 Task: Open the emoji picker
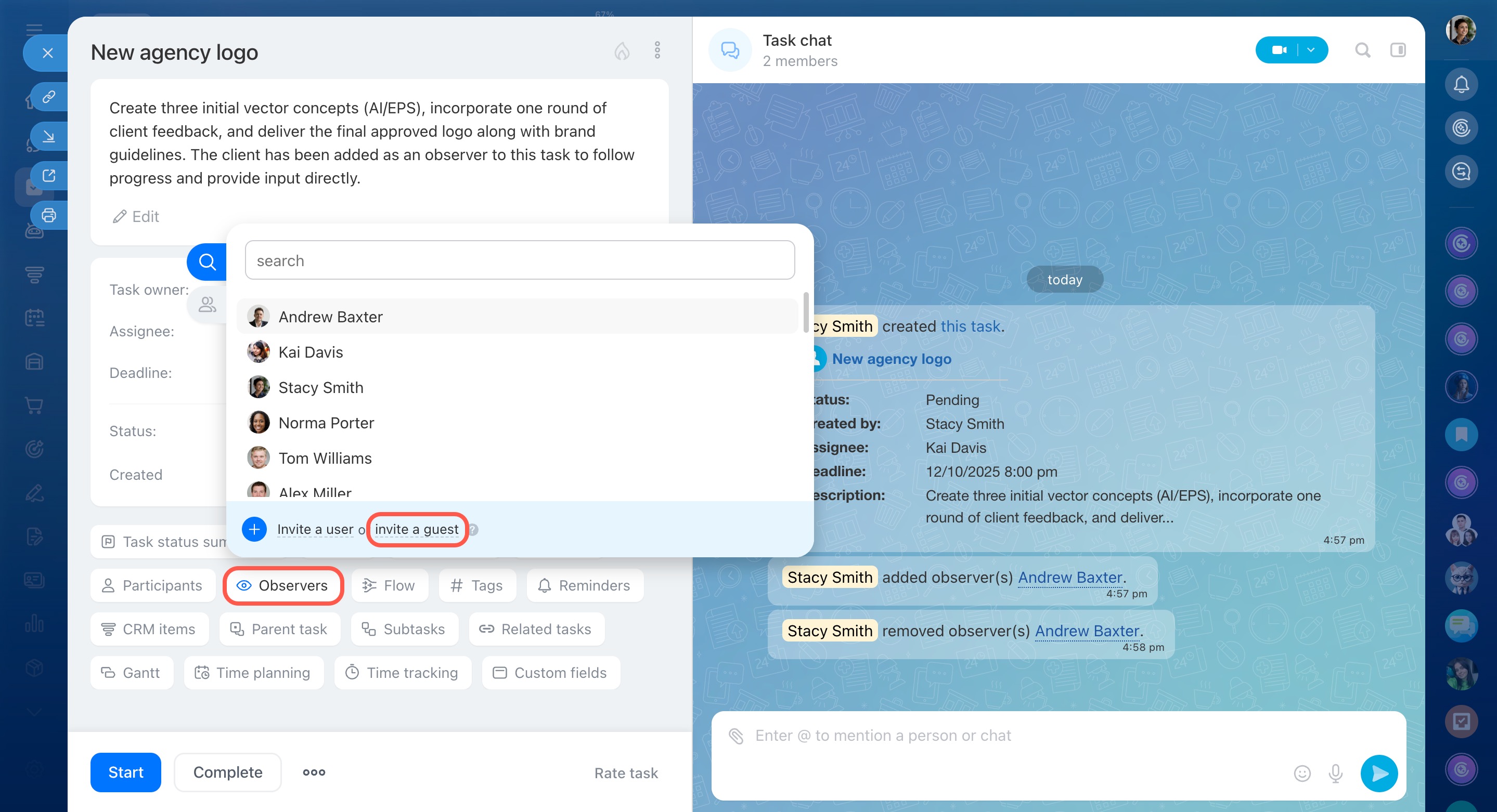tap(1302, 773)
